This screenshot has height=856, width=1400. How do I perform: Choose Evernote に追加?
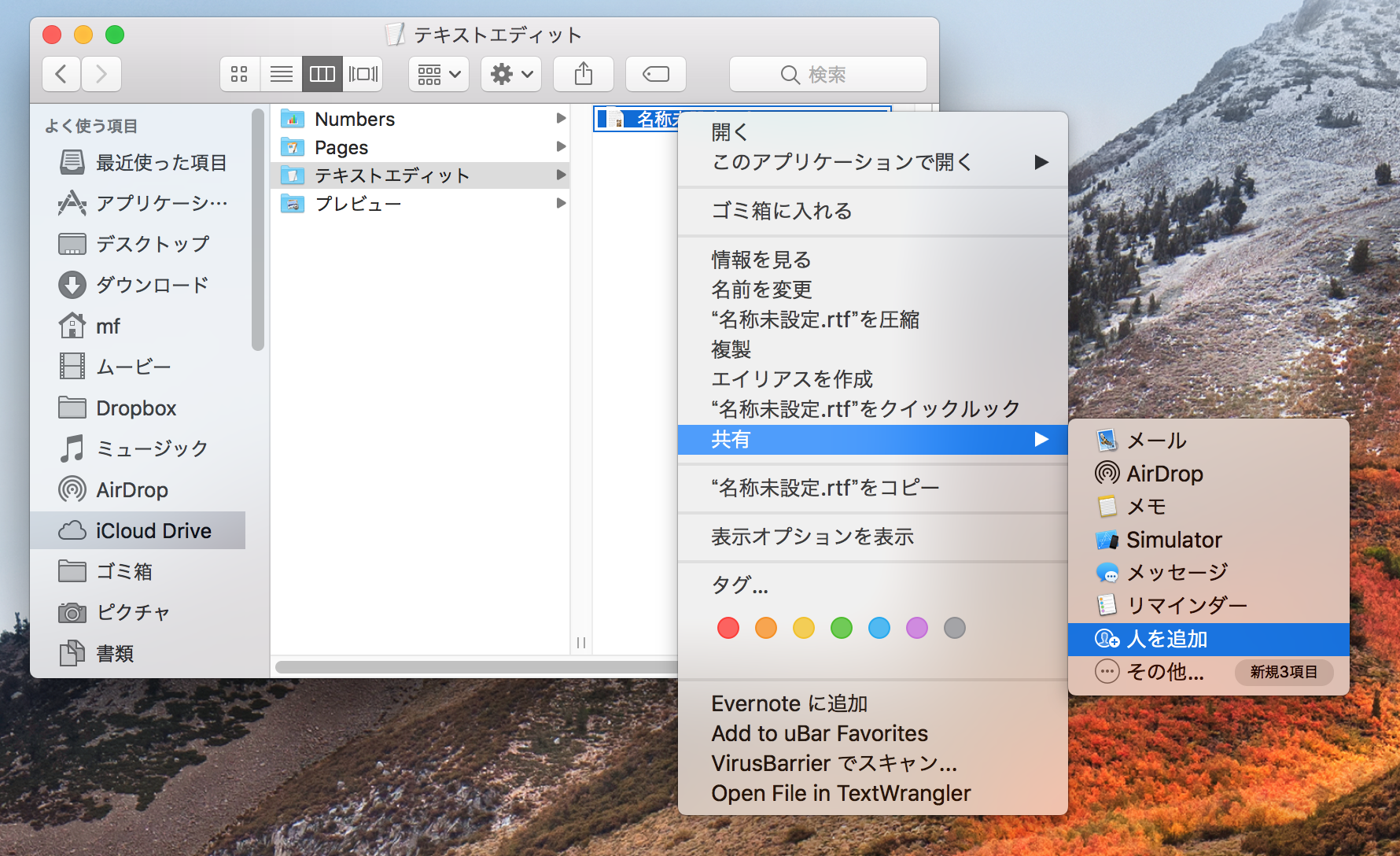click(x=873, y=703)
